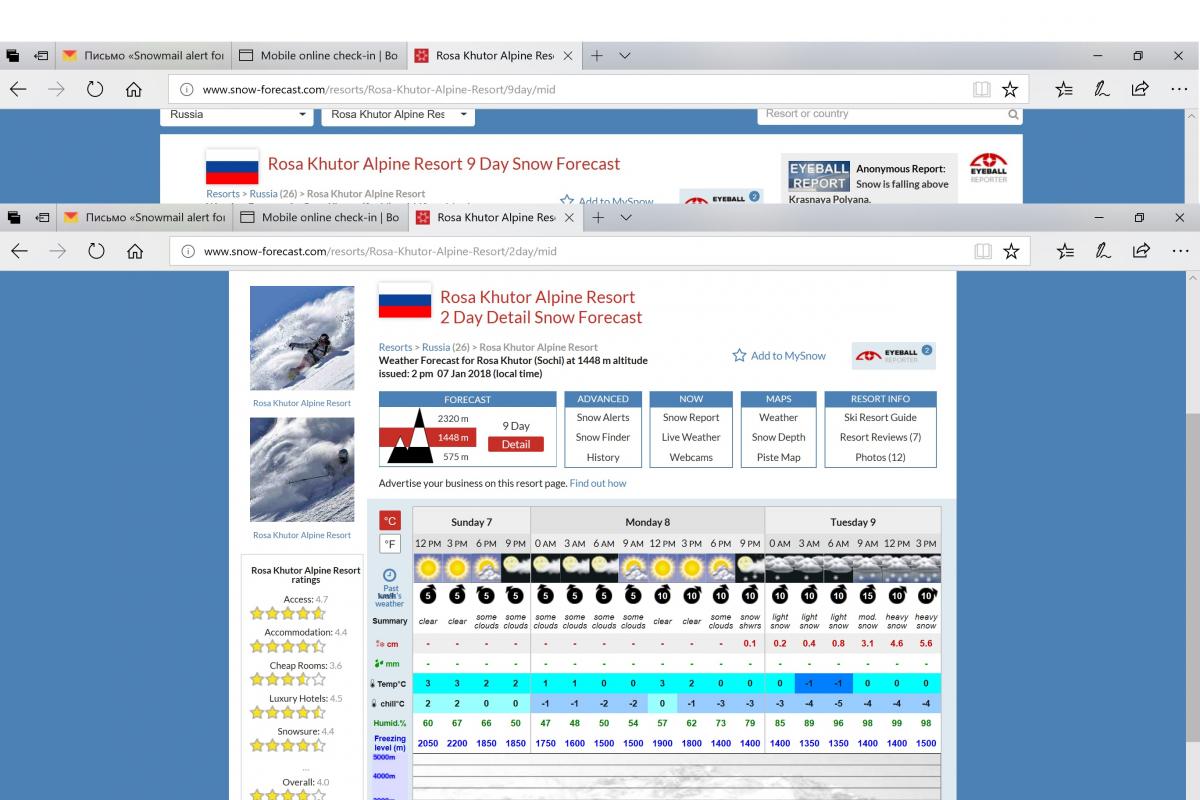Open Photos (12) link
This screenshot has width=1200, height=800.
pos(880,457)
